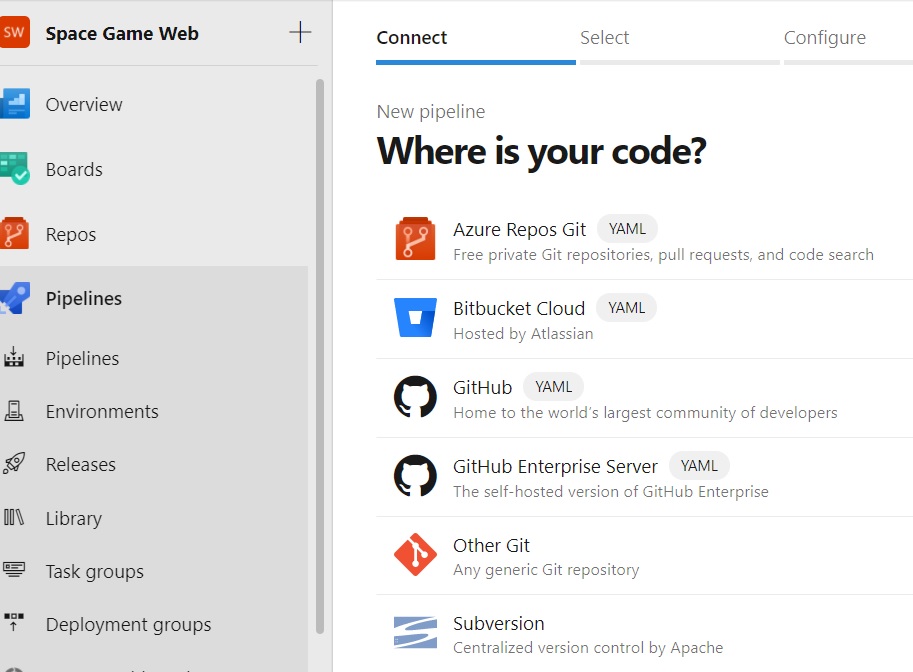Open Environments under Pipelines
913x672 pixels.
102,411
